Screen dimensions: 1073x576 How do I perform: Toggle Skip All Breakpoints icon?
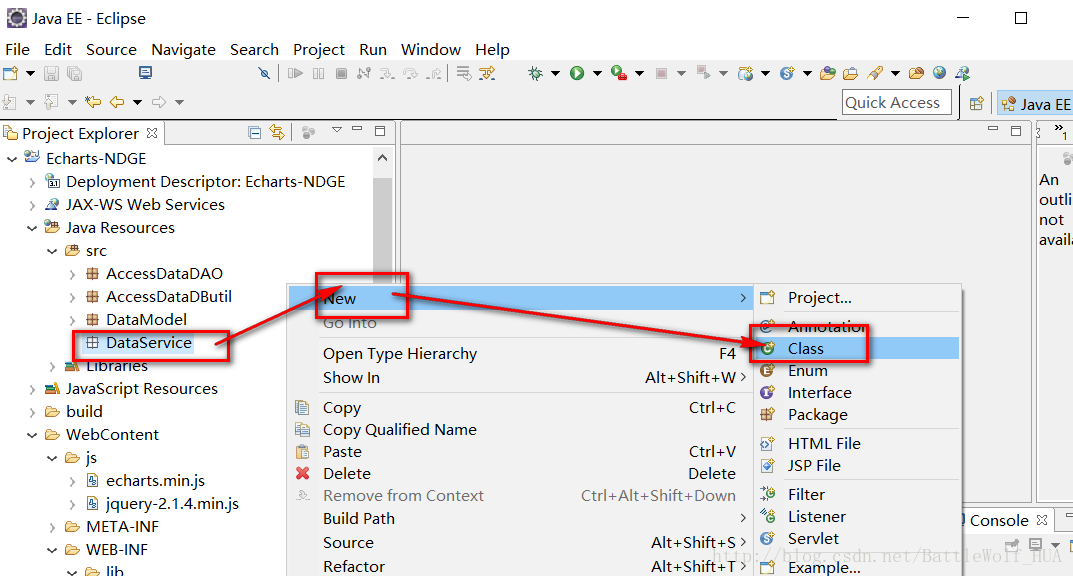tap(264, 73)
